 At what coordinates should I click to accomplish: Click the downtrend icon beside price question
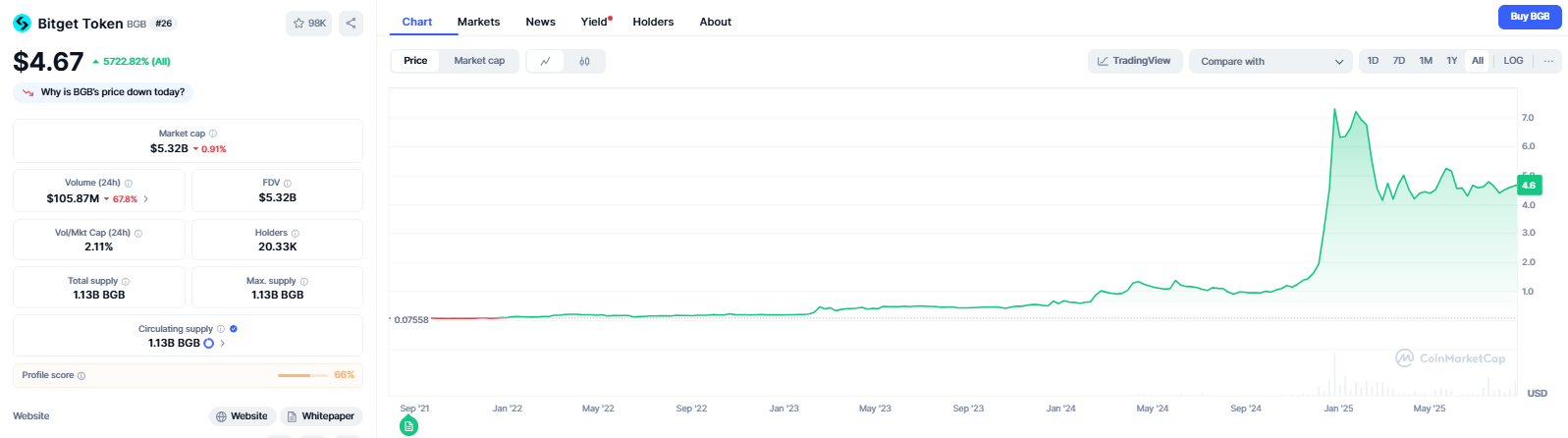point(28,92)
